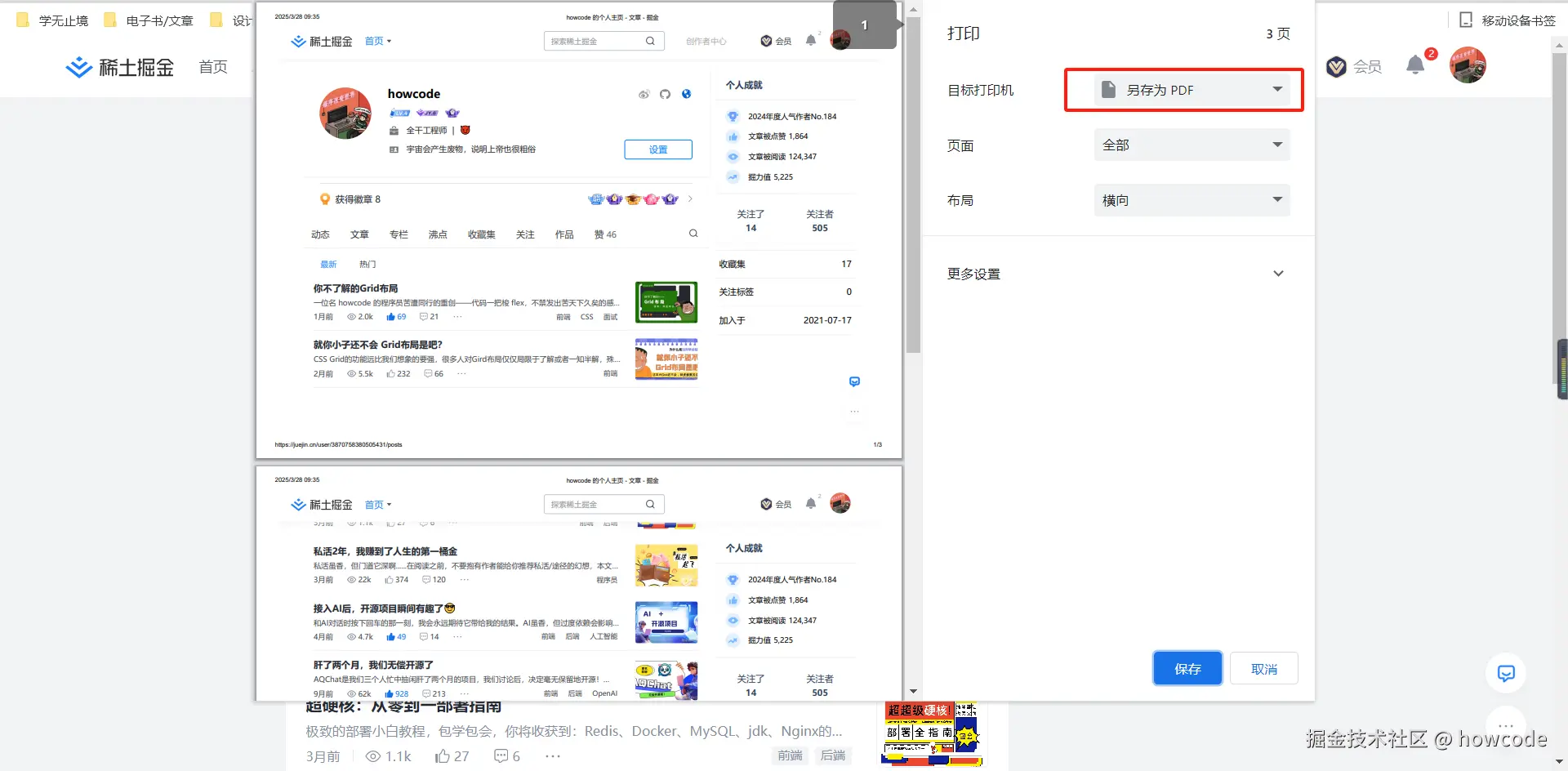Click the 稀土掘金 logo
This screenshot has height=771, width=1568.
120,67
